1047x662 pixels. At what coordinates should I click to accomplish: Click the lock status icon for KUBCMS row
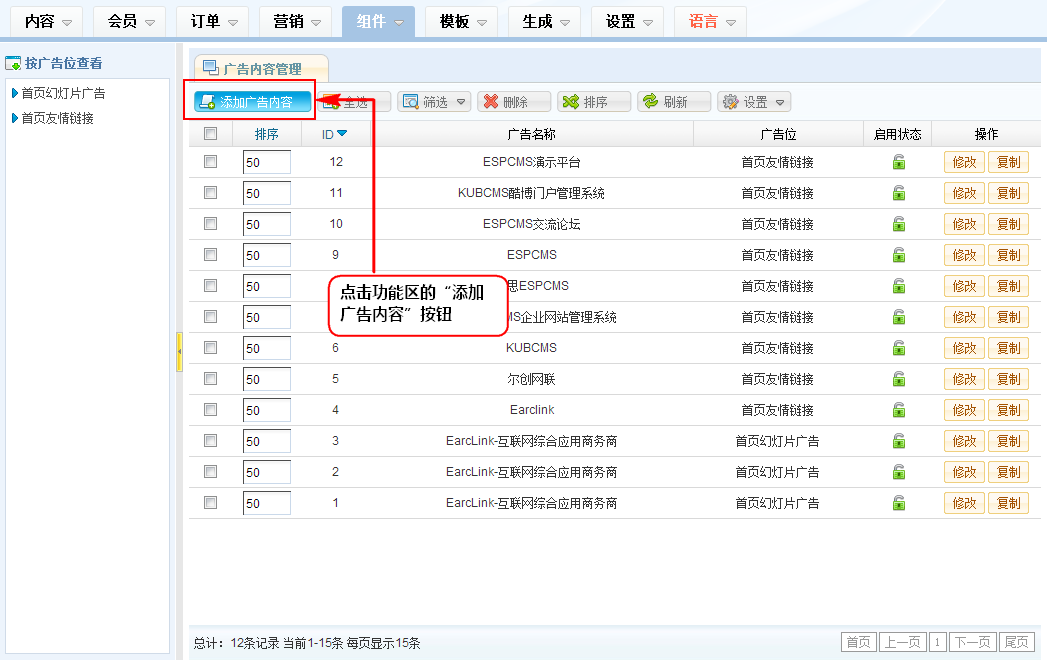(x=899, y=348)
